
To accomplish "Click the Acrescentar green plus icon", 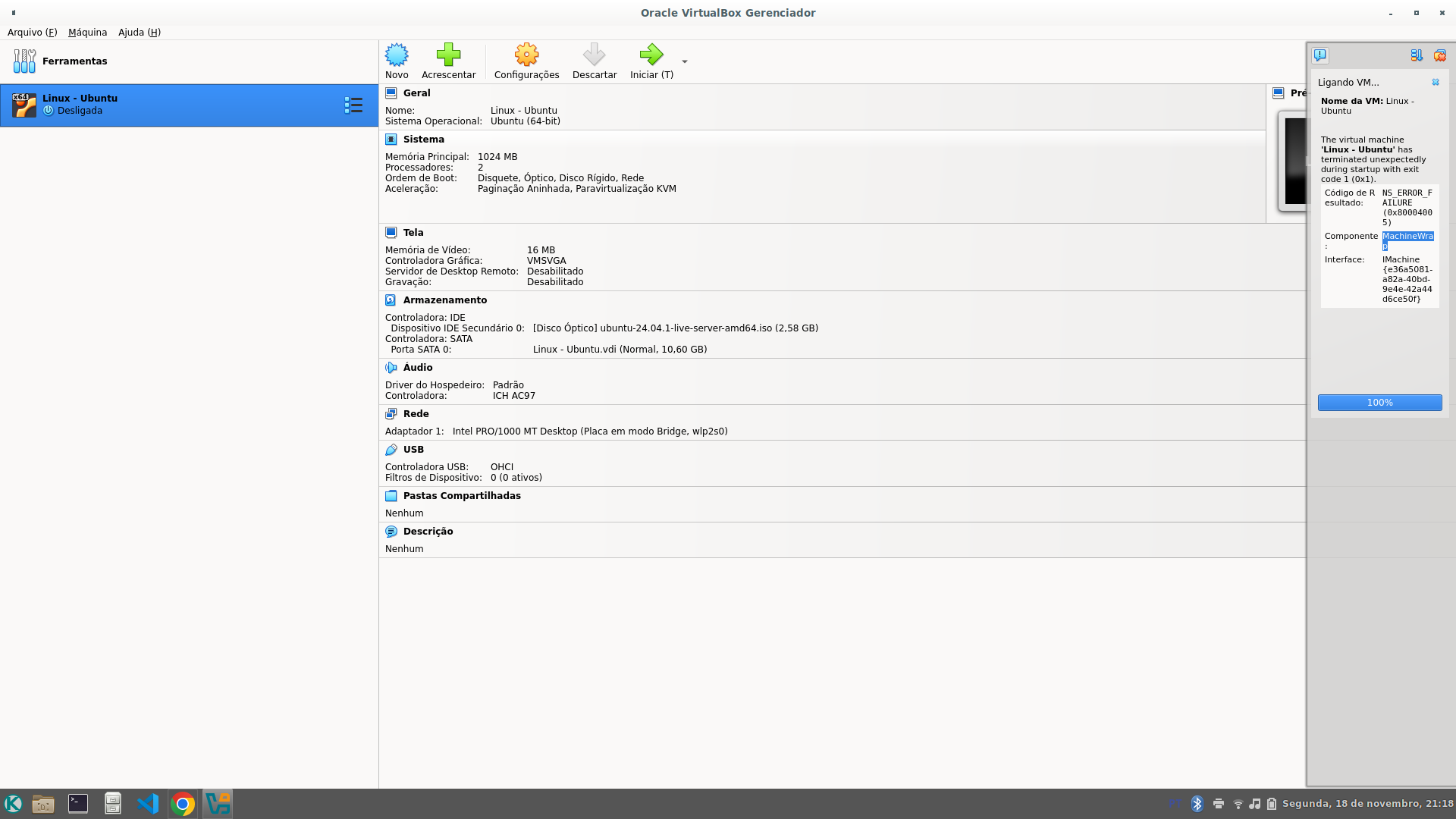I will (448, 55).
